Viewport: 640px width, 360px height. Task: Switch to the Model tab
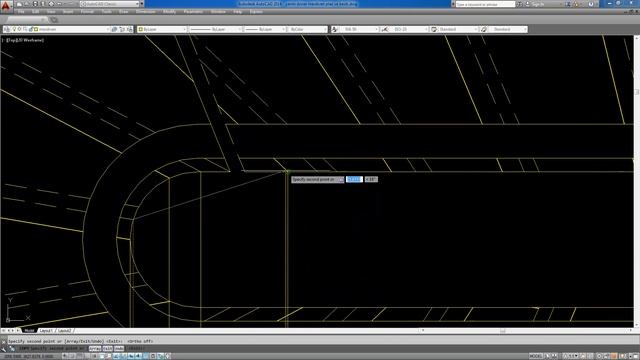click(x=29, y=331)
